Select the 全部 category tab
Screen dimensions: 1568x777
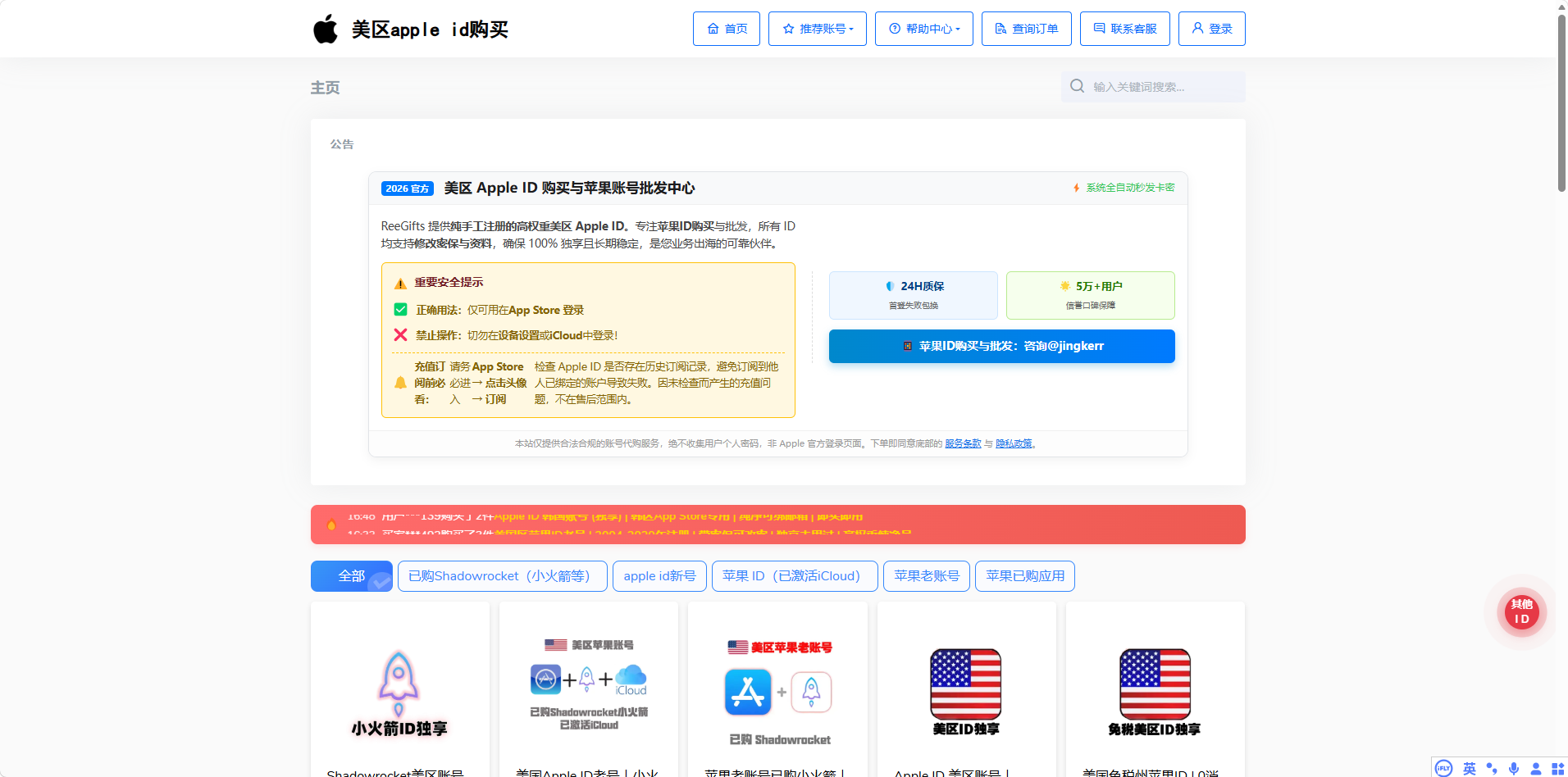(351, 576)
